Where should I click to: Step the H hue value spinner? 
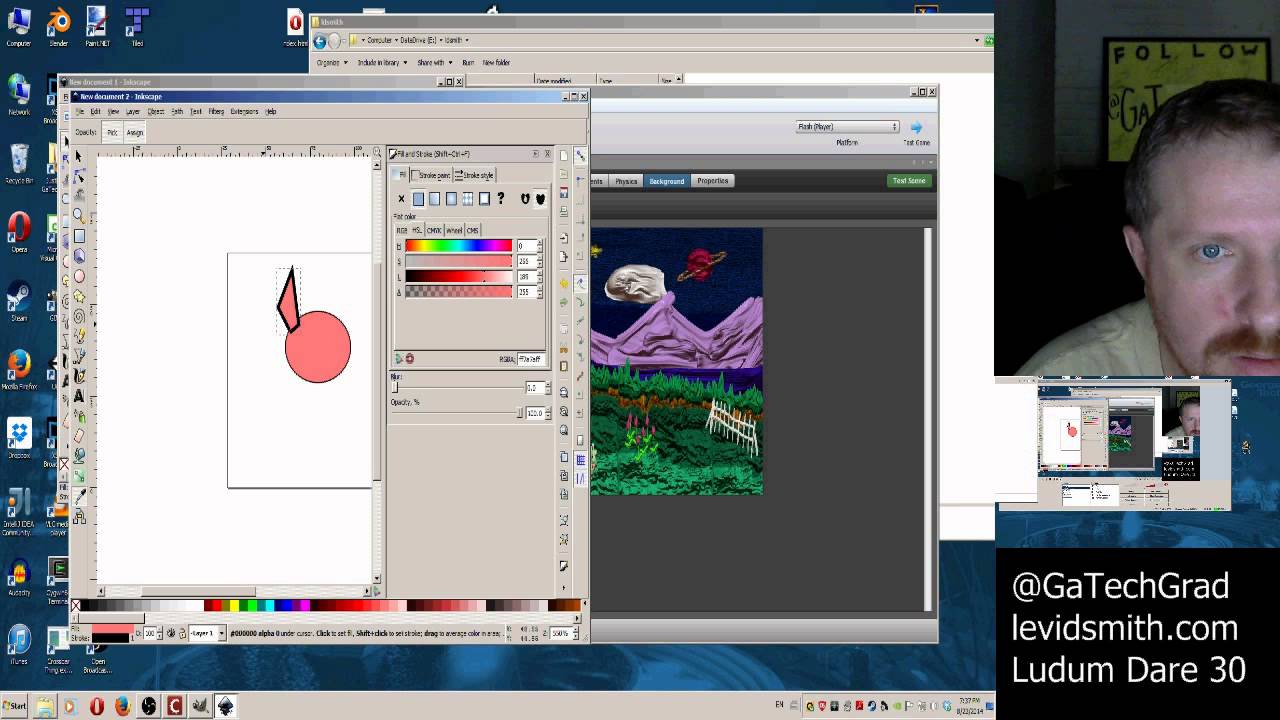pos(540,245)
